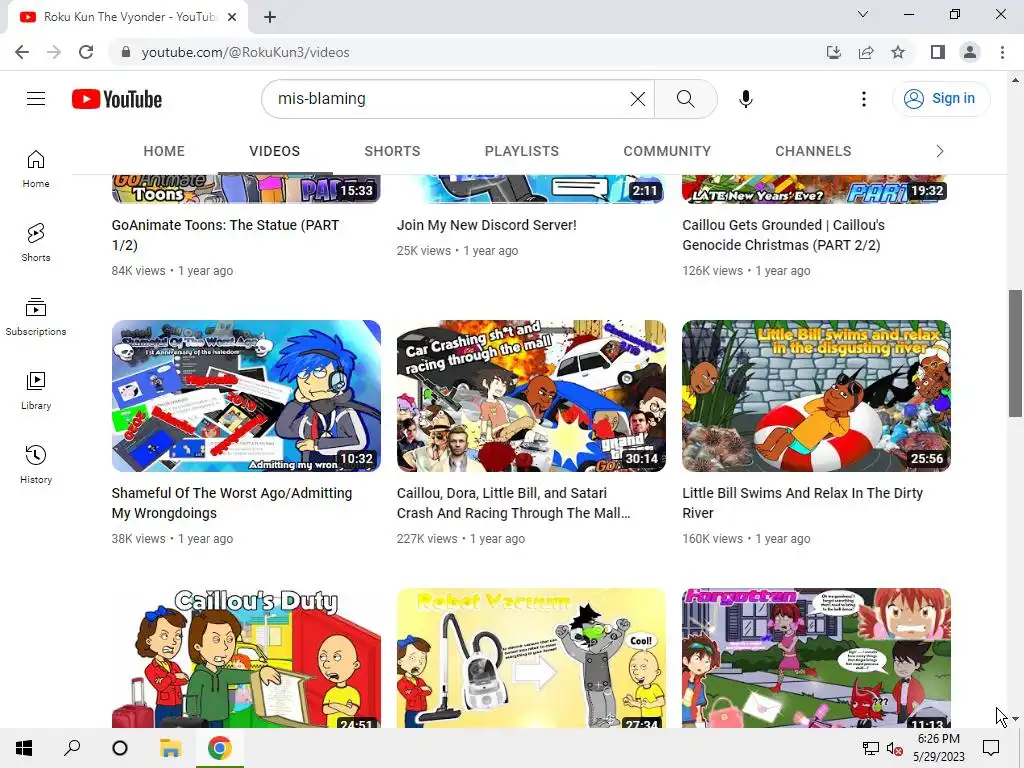Open the CHANNELS tab
1024x768 pixels.
tap(813, 151)
